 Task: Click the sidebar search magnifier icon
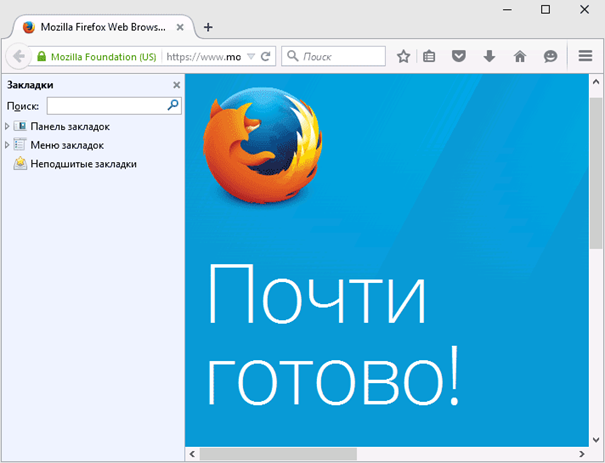tap(173, 105)
